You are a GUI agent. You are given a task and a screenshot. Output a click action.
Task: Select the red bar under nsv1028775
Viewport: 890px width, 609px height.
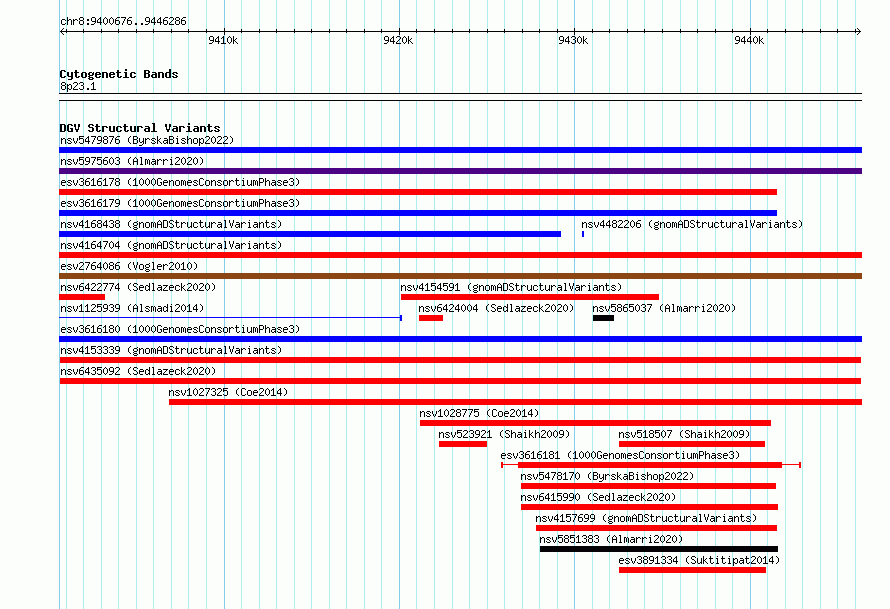(595, 423)
